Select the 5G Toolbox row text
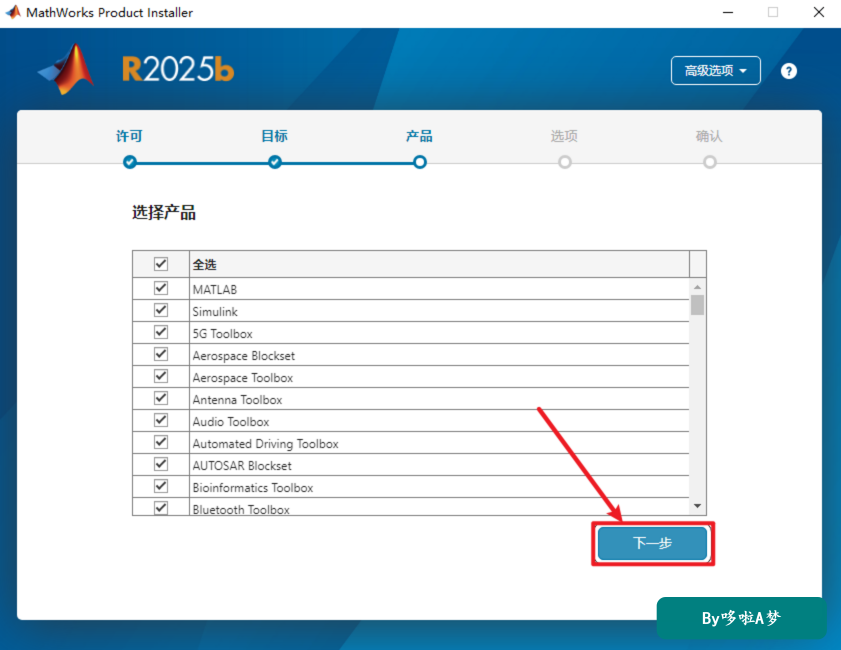Image resolution: width=841 pixels, height=650 pixels. coord(223,334)
